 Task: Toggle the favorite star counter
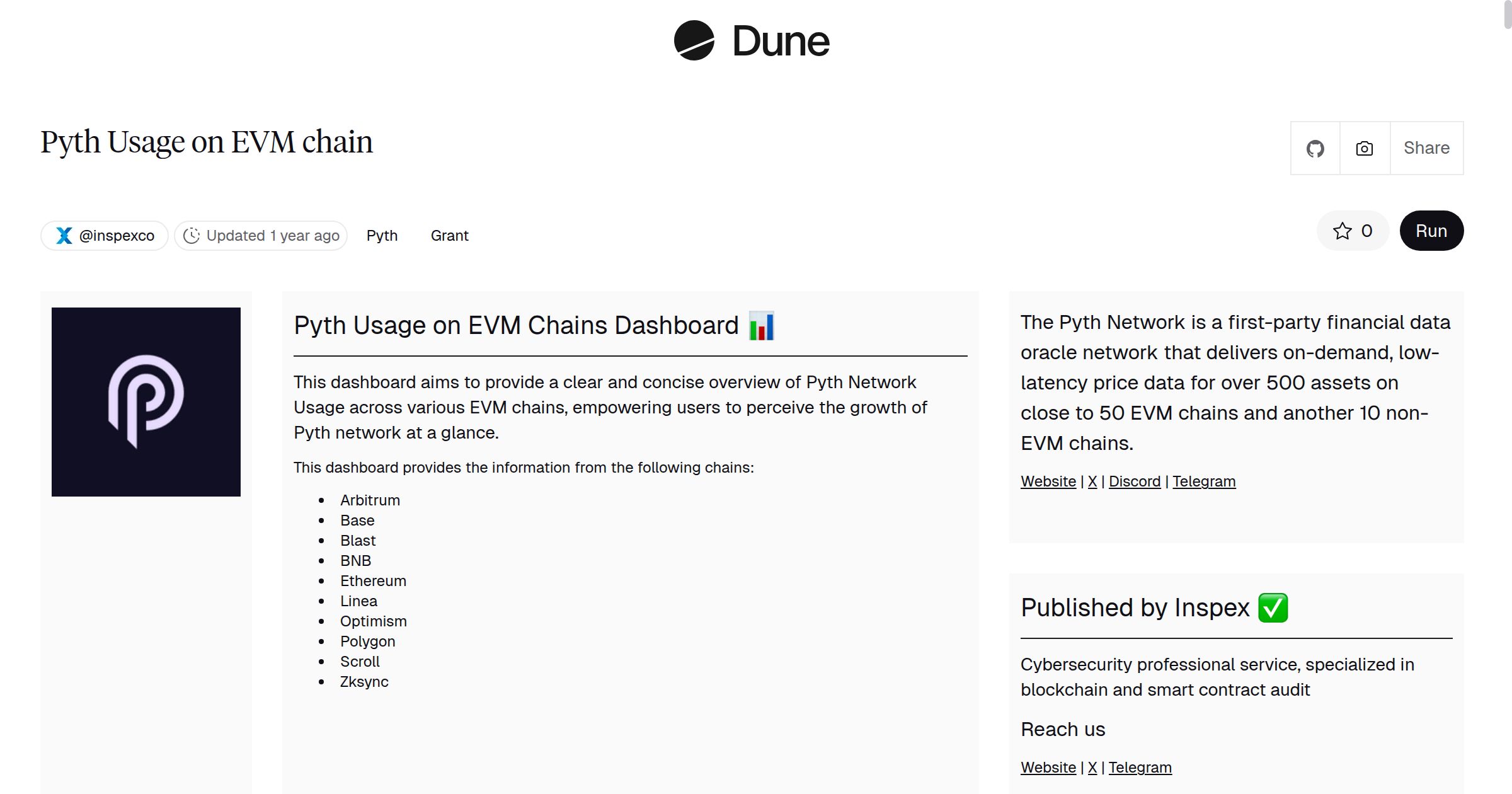[x=1353, y=231]
